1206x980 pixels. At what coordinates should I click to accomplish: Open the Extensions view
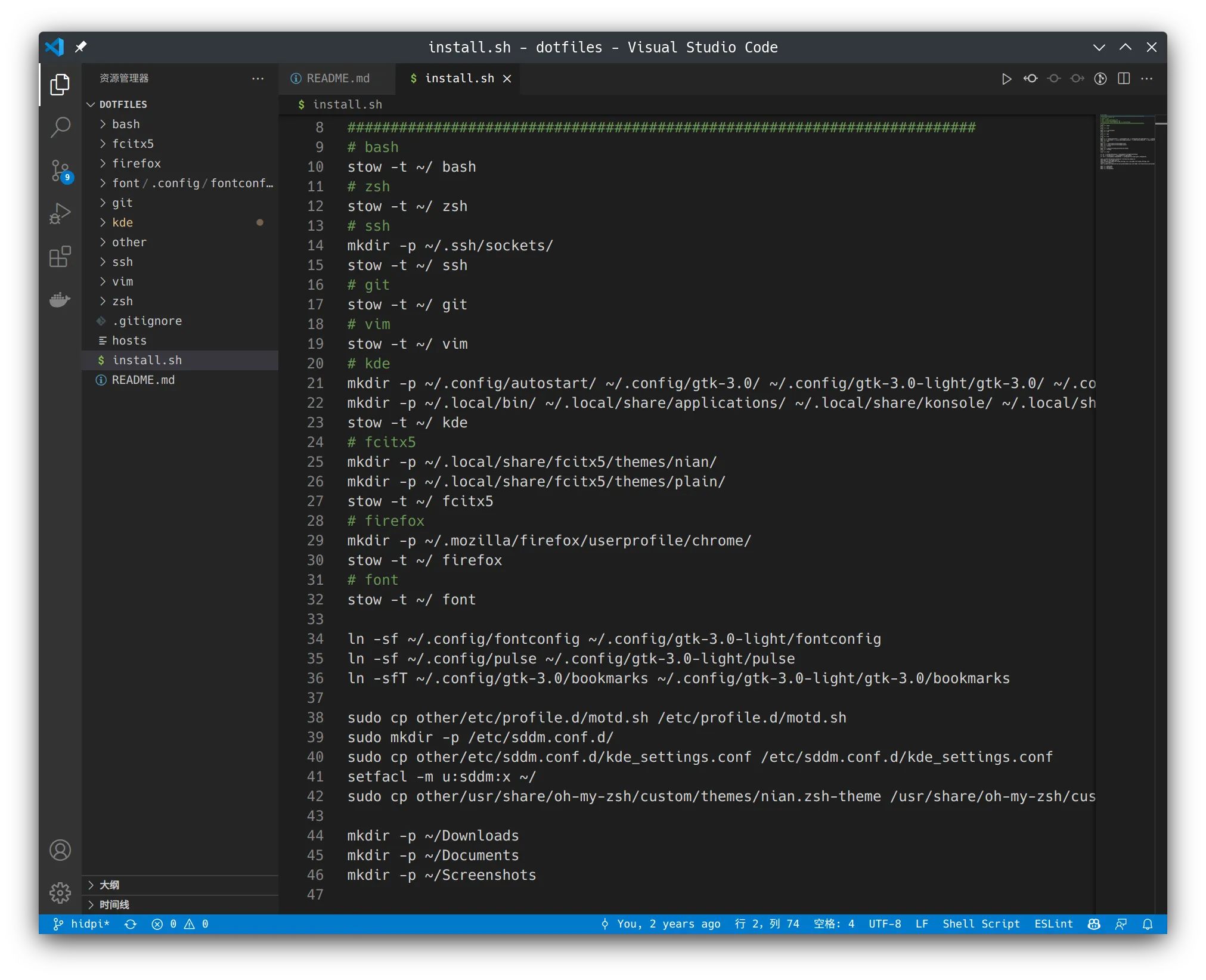click(60, 256)
